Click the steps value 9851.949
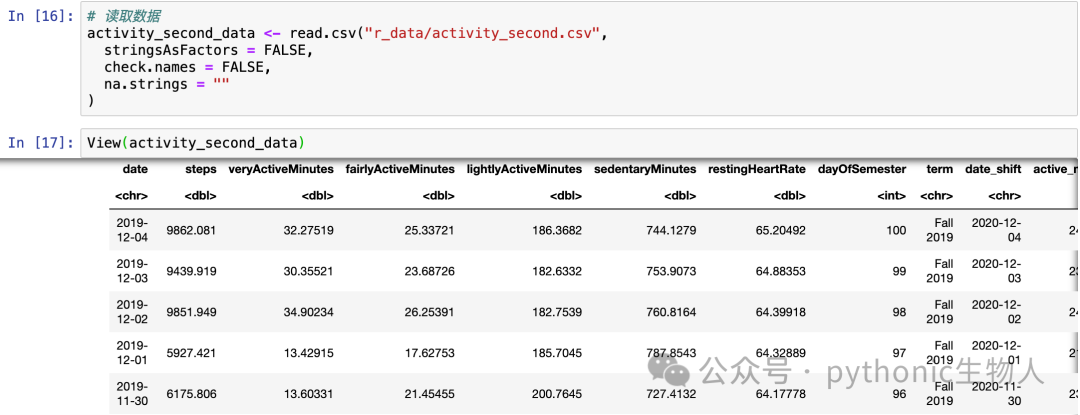 pos(191,312)
